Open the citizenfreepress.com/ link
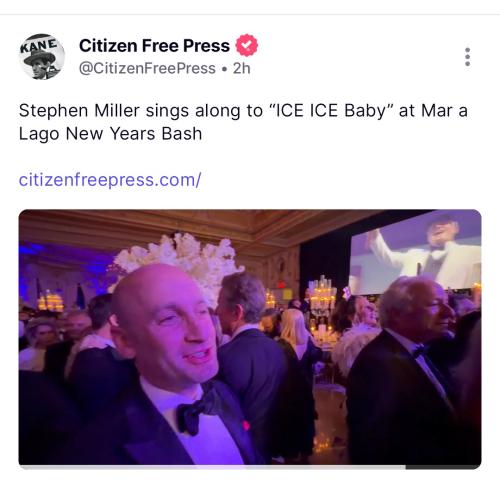Screen dimensions: 500x488 110,180
